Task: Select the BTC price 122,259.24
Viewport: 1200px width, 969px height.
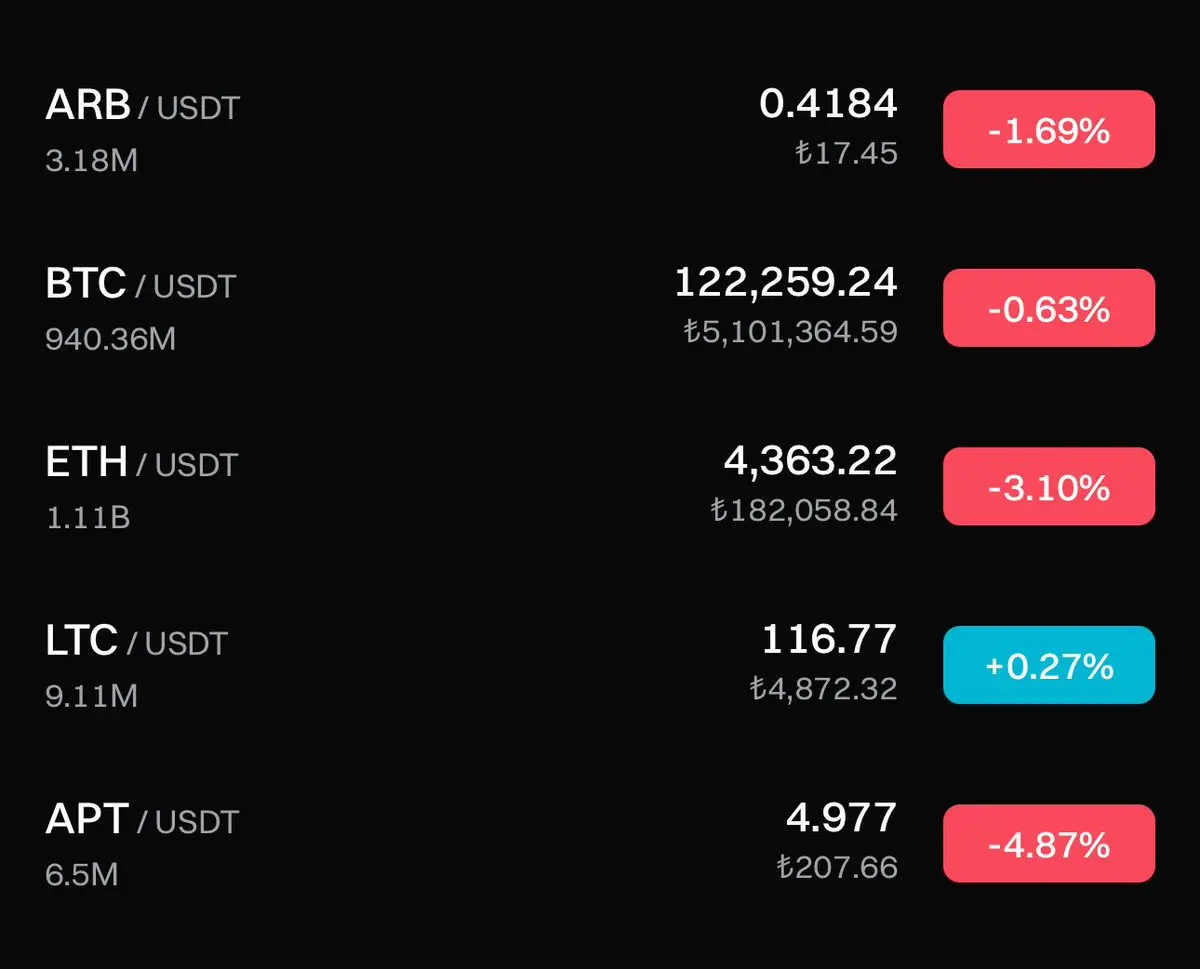Action: coord(785,283)
